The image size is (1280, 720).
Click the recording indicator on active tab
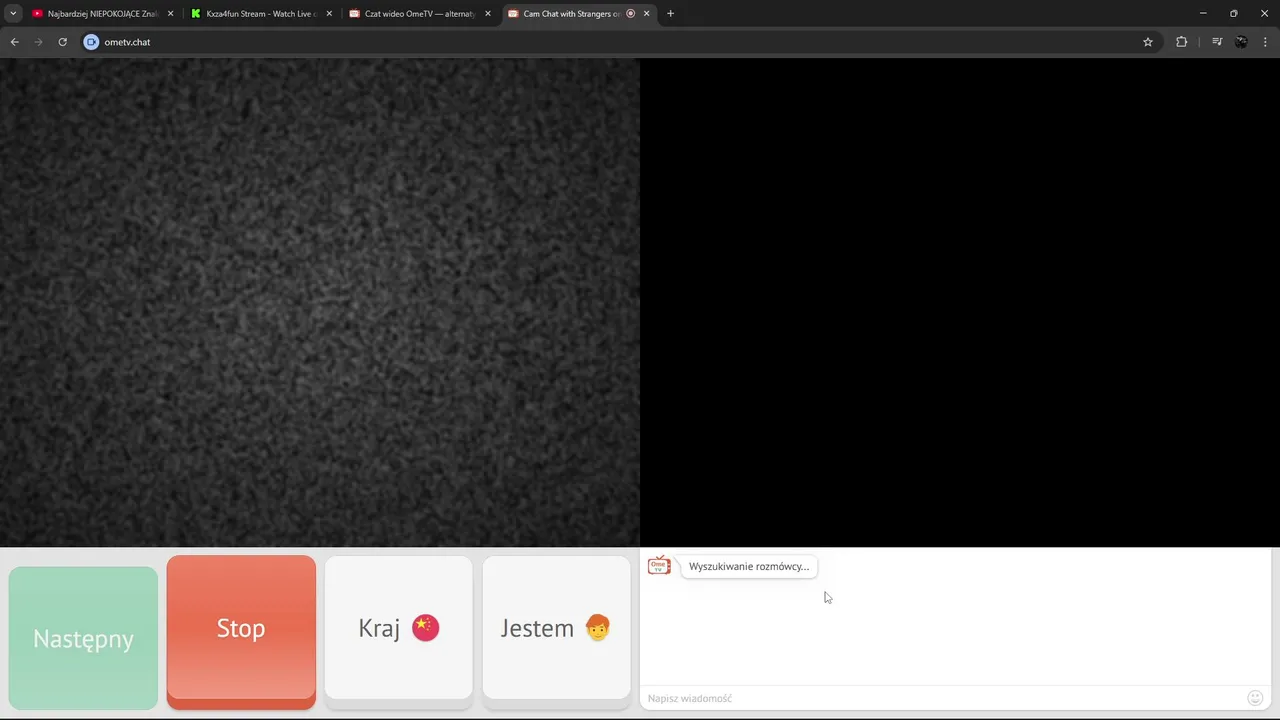pos(631,14)
